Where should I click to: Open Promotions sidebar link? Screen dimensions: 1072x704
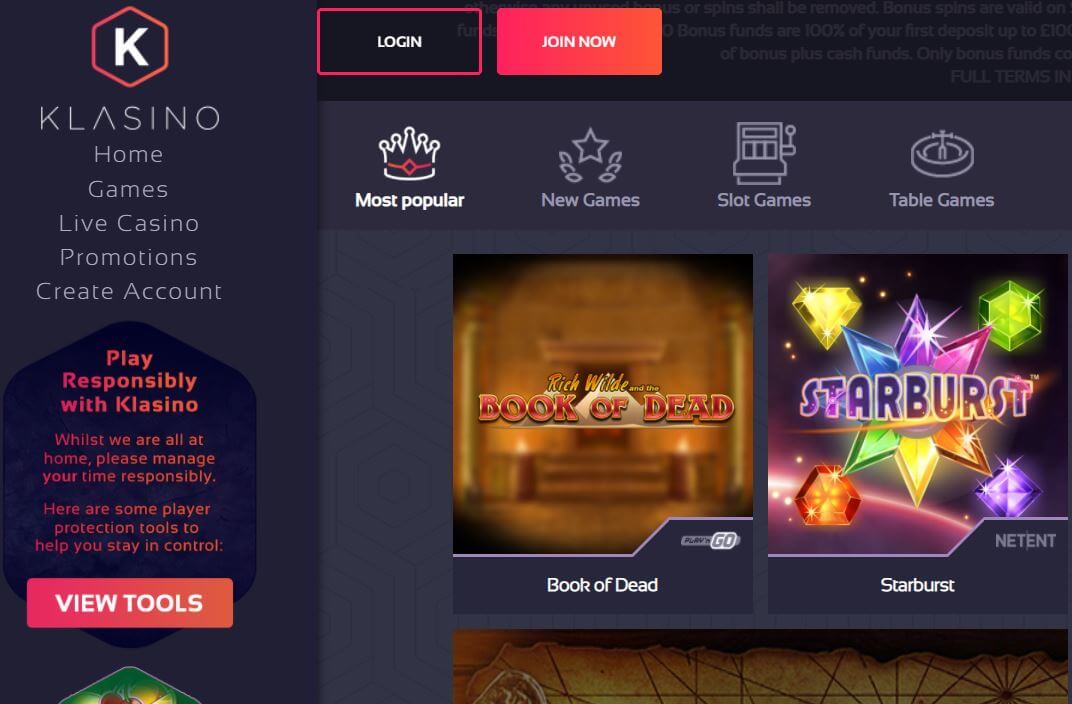click(129, 257)
